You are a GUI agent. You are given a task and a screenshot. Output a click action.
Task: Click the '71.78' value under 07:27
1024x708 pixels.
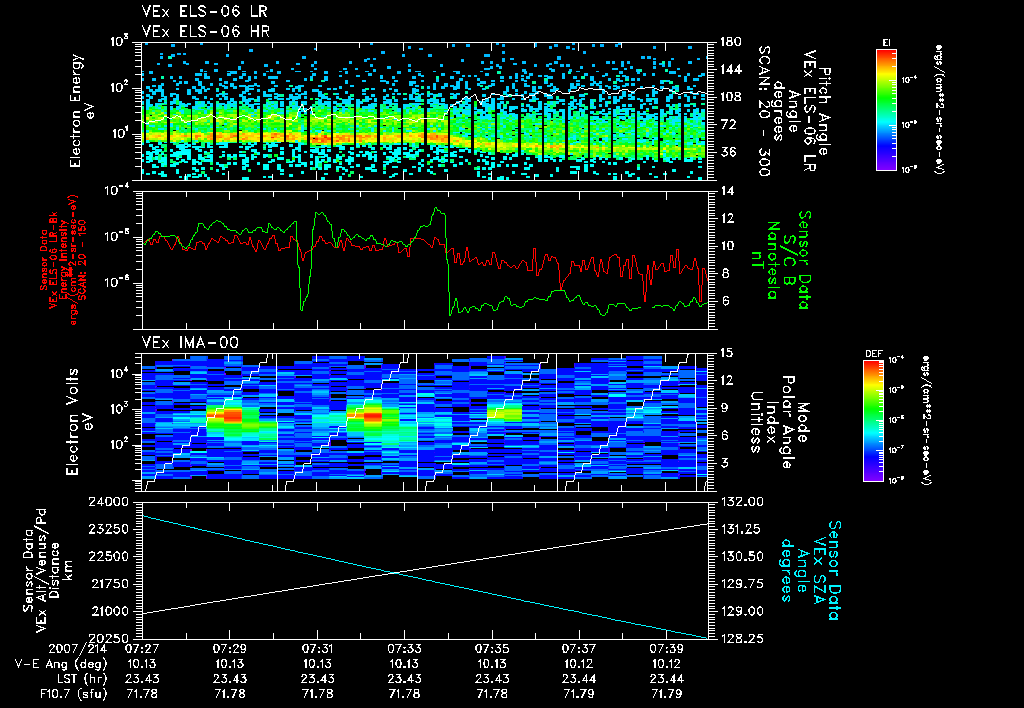[x=142, y=694]
